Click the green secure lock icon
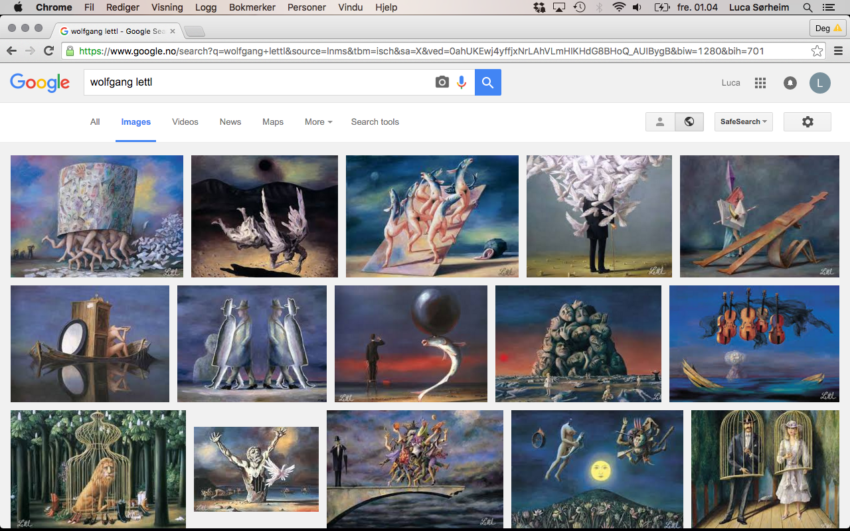850x531 pixels. point(70,51)
